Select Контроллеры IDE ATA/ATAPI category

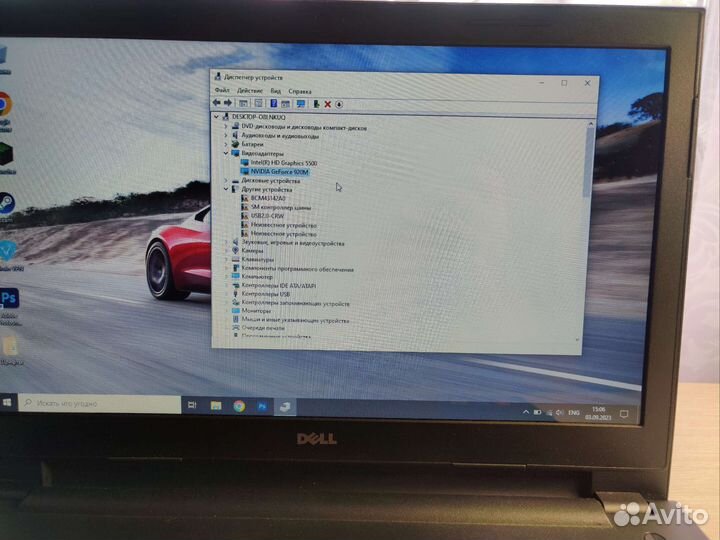click(x=278, y=286)
